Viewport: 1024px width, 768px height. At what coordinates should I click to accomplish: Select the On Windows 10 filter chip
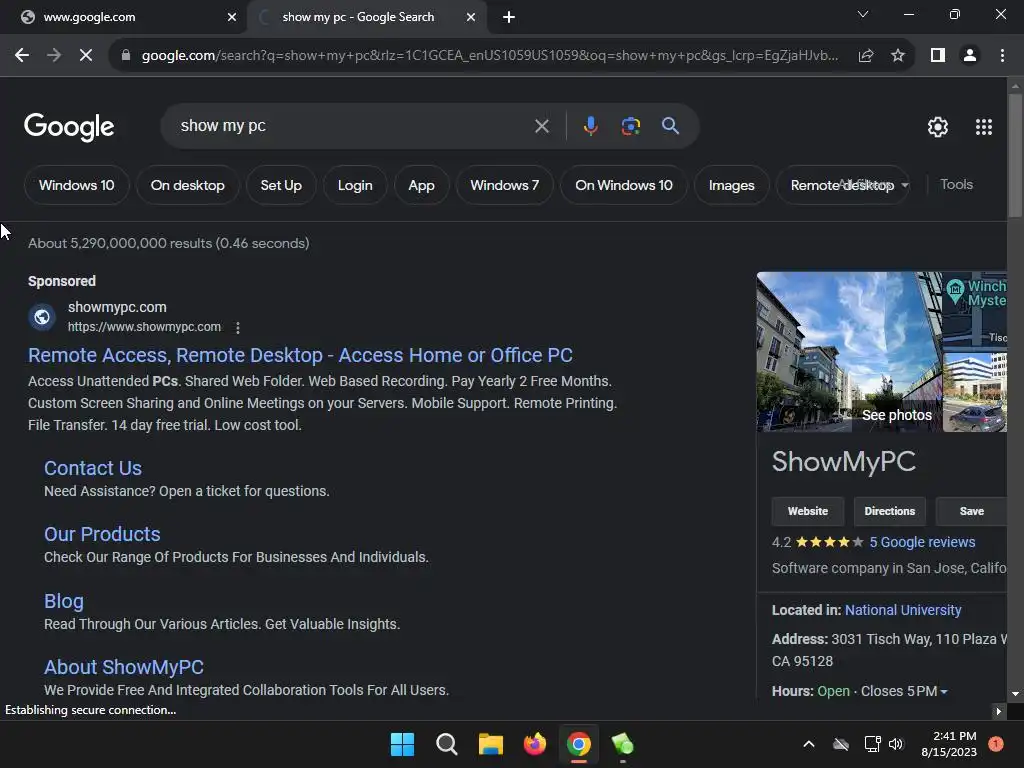[624, 185]
